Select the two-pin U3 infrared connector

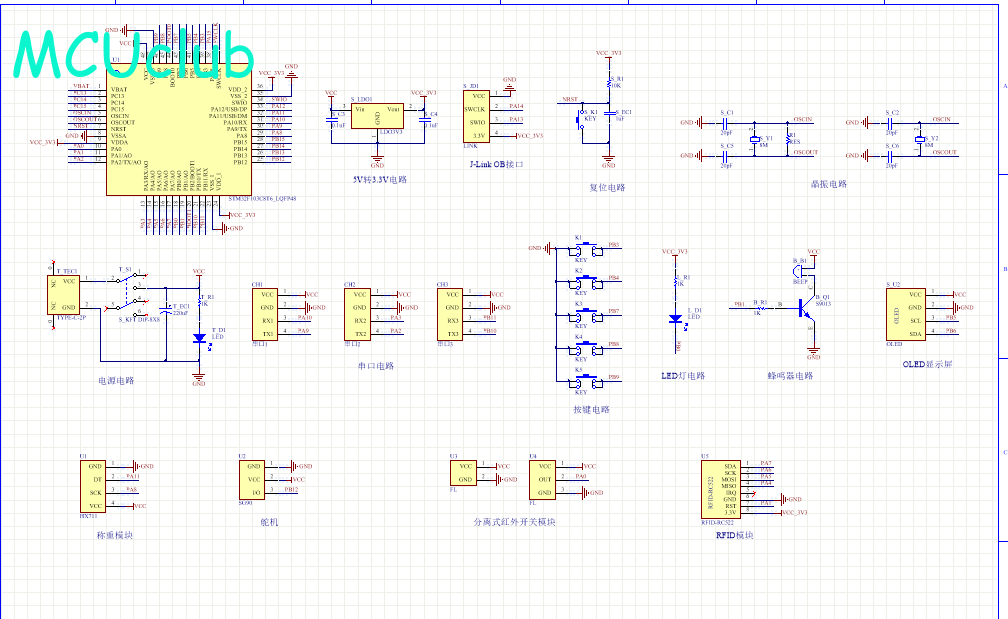(464, 473)
